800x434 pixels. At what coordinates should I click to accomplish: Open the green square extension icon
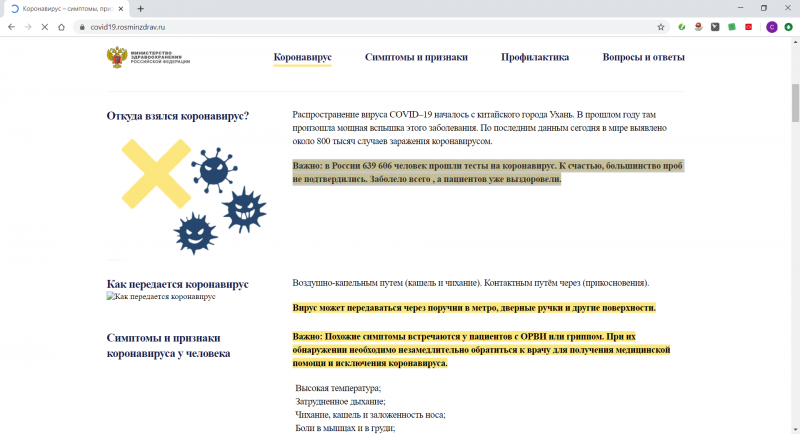coord(732,27)
